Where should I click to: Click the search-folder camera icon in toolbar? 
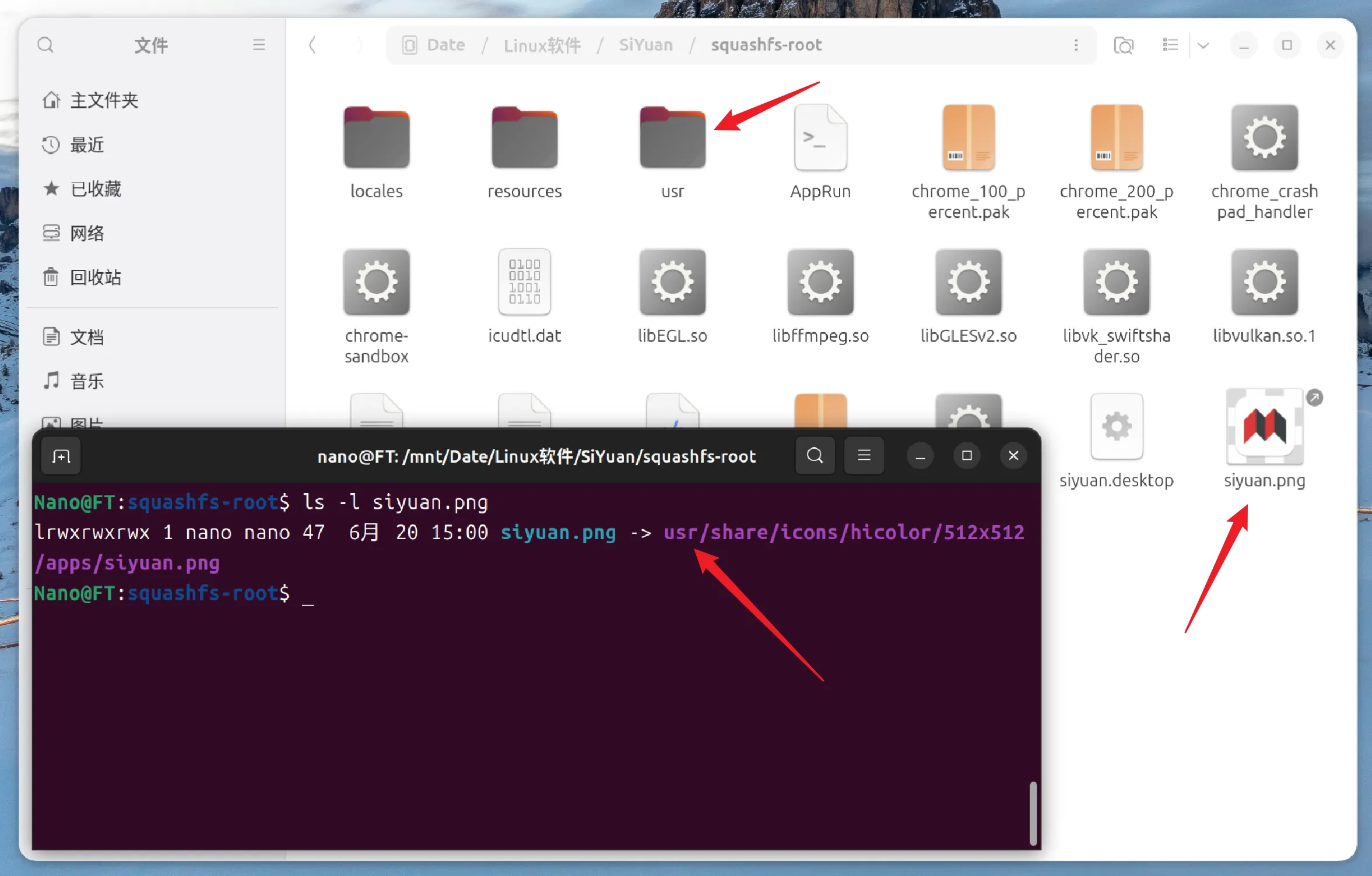click(x=1124, y=45)
